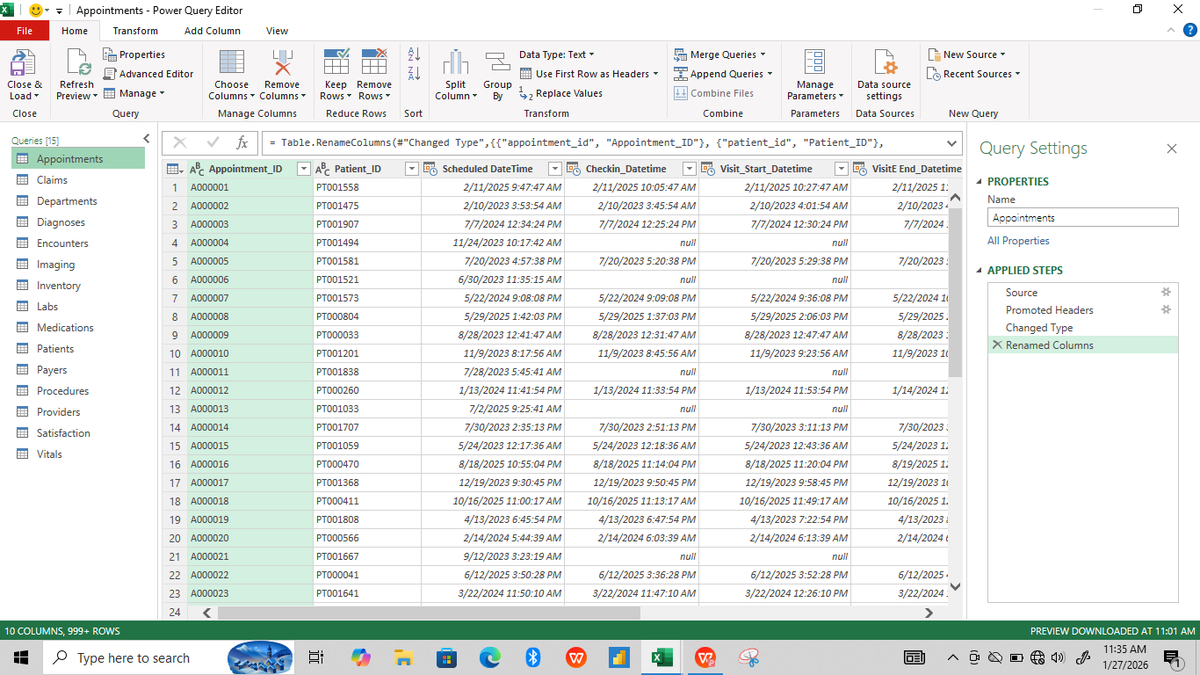The image size is (1200, 675).
Task: Collapse the APPLIED STEPS section
Action: pyautogui.click(x=978, y=271)
